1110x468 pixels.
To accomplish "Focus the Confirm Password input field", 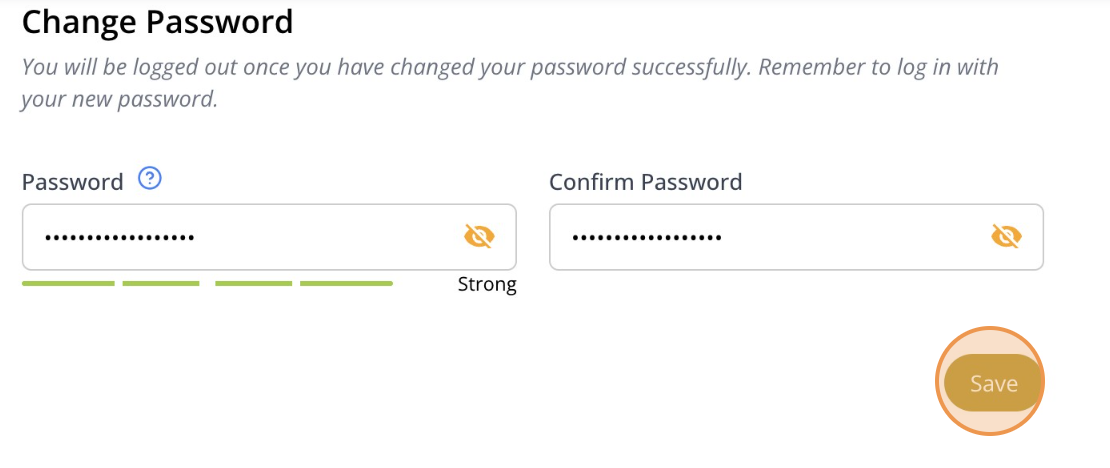I will point(796,237).
